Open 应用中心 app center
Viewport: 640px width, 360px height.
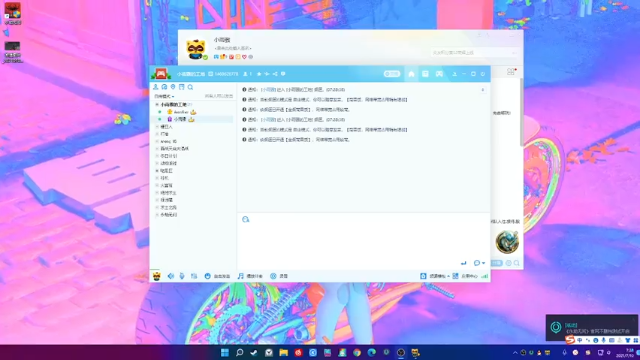465,276
